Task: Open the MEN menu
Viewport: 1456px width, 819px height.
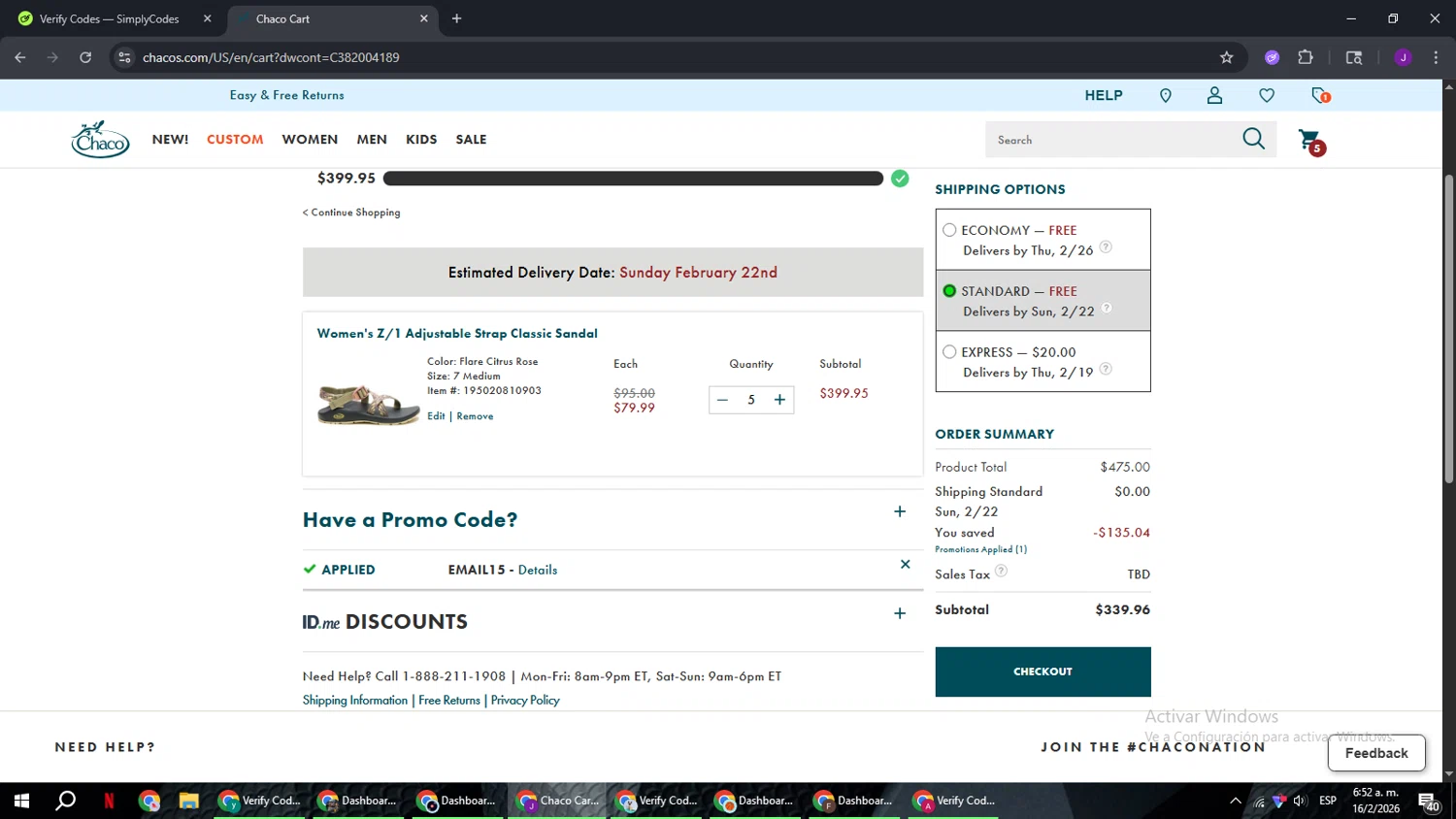Action: click(372, 140)
